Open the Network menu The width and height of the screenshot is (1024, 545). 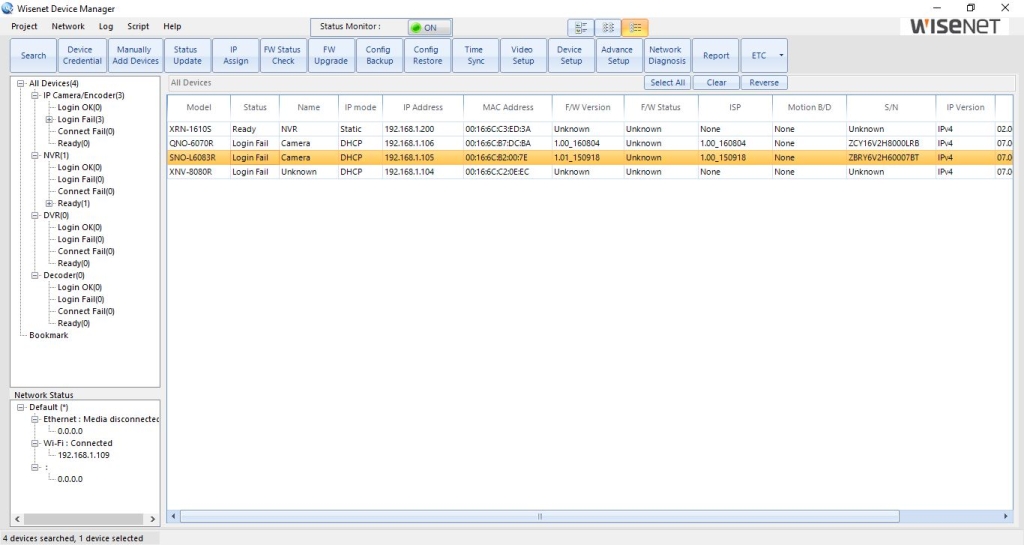point(68,26)
